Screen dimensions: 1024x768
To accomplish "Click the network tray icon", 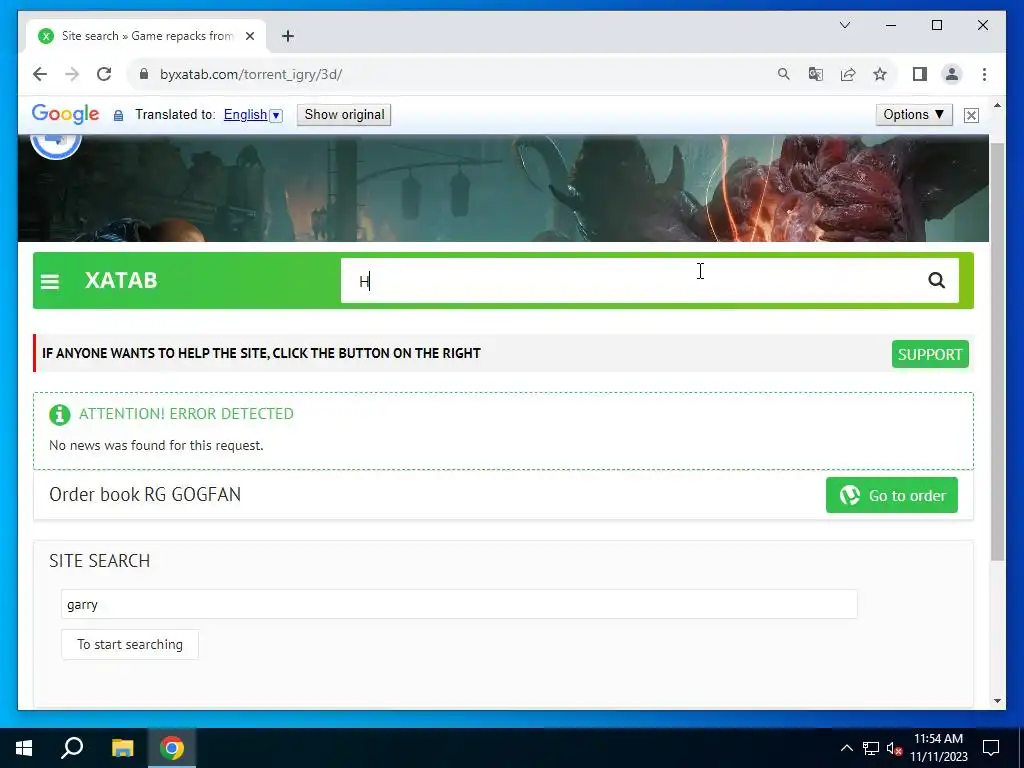I will pos(871,748).
